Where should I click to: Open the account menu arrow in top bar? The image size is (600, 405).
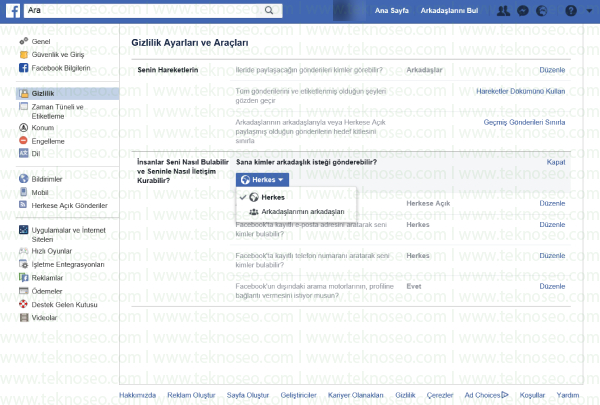point(589,11)
